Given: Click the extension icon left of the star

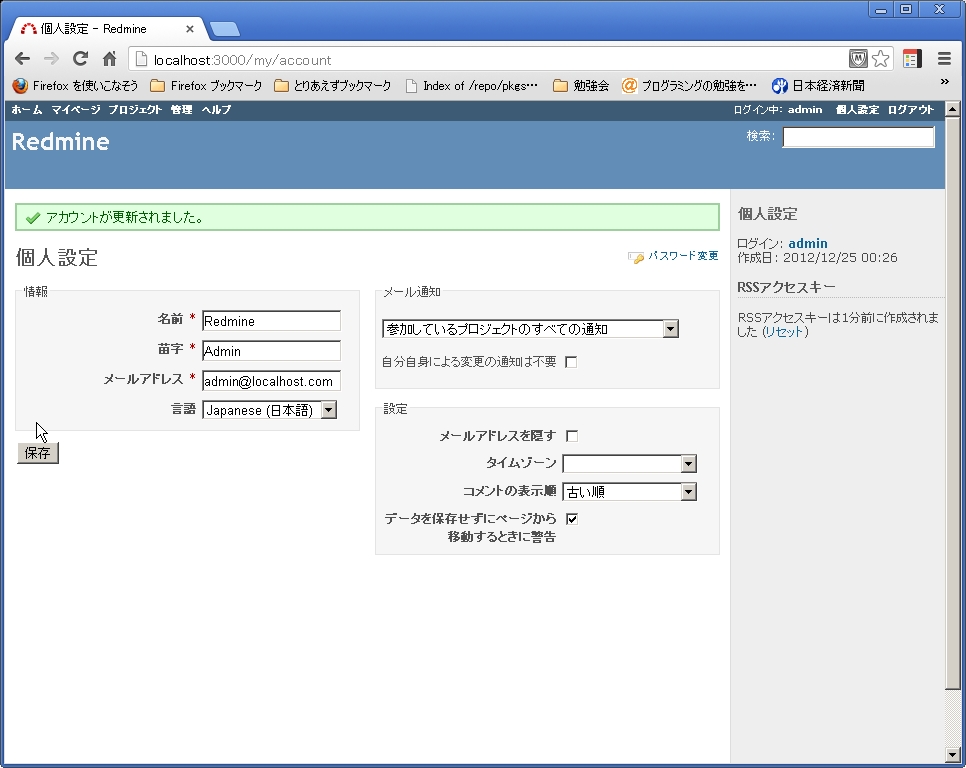Looking at the screenshot, I should (858, 59).
